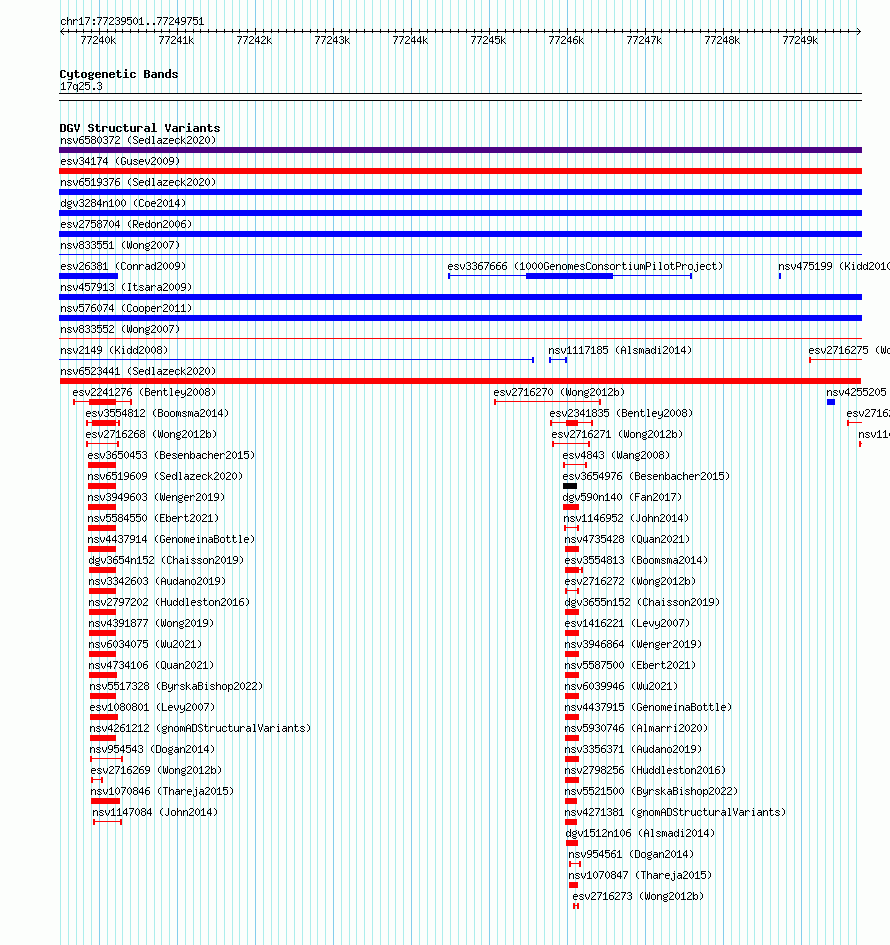Open dgv590n140 (Fan2017) label
The height and width of the screenshot is (945, 890).
click(622, 498)
